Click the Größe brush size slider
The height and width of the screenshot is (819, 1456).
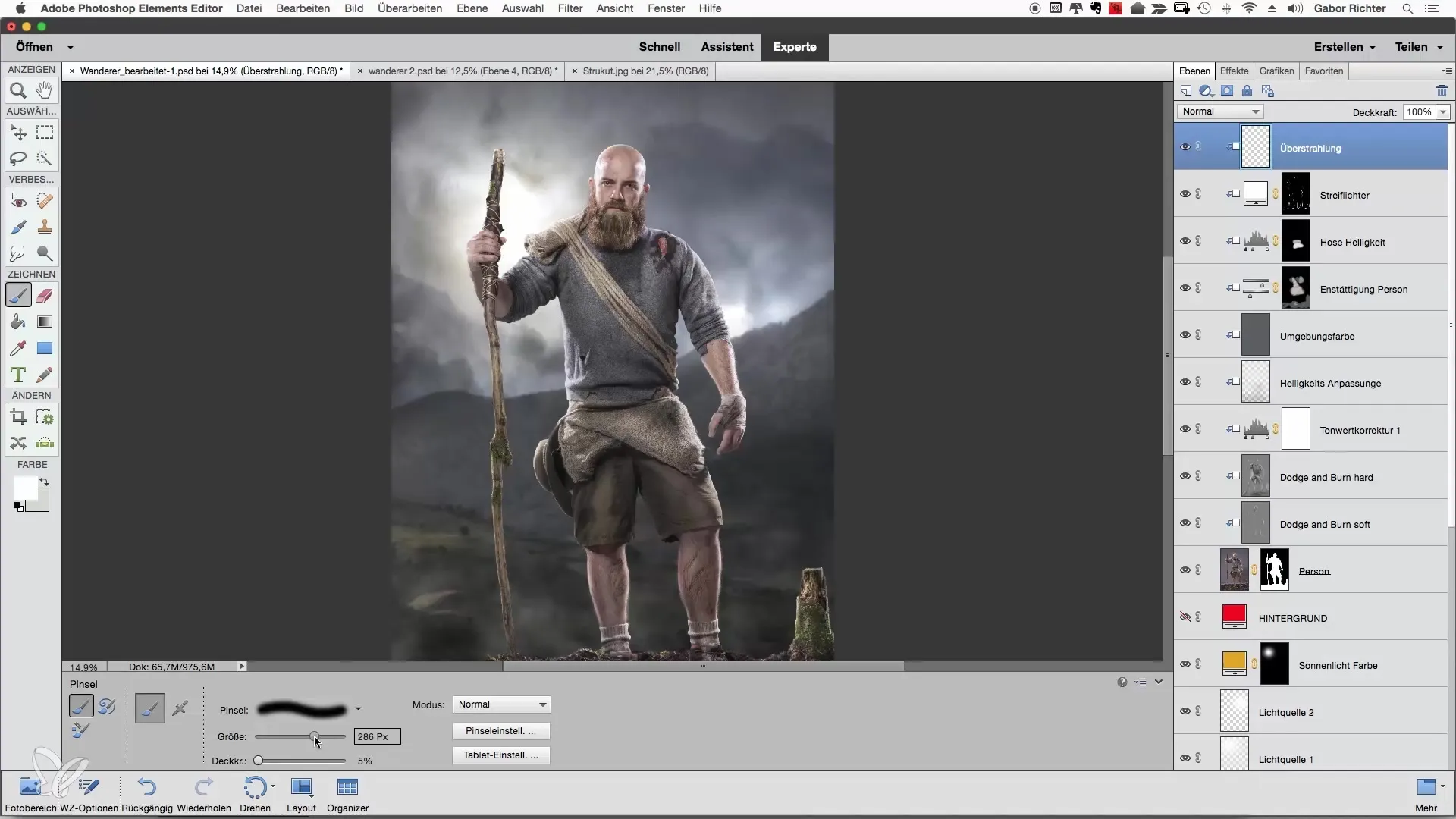(x=300, y=736)
